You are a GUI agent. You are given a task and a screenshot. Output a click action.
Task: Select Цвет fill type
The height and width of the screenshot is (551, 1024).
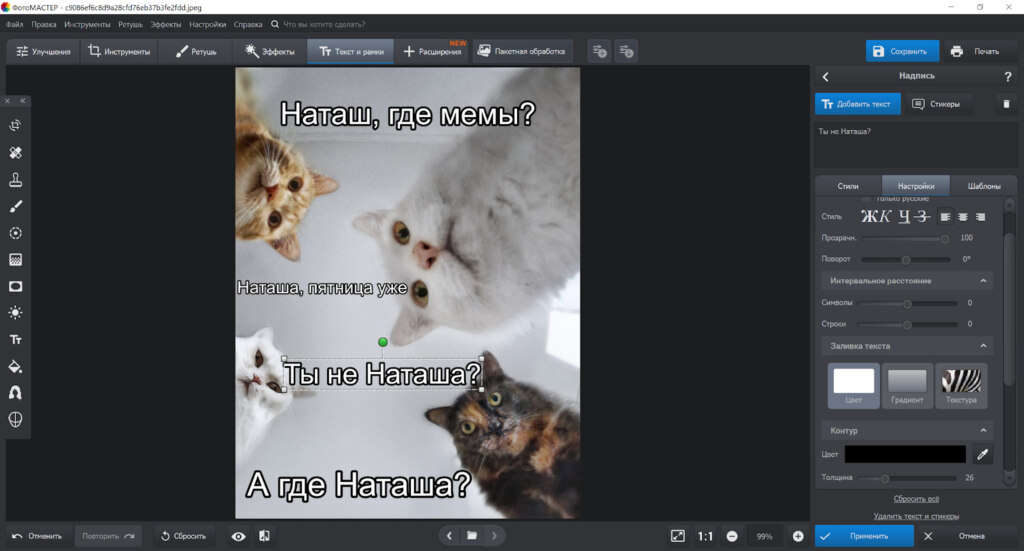click(x=854, y=386)
